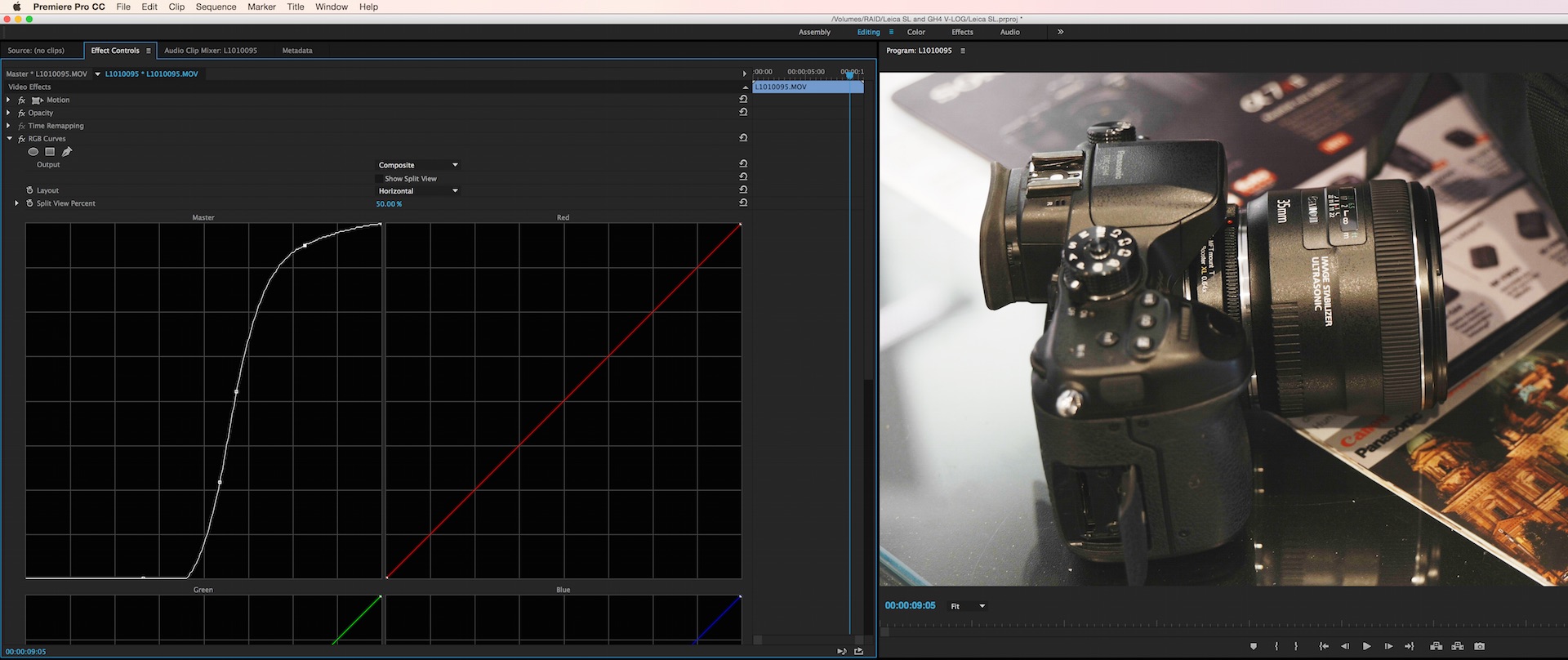Open the Apple menu
1568x660 pixels.
coord(16,7)
